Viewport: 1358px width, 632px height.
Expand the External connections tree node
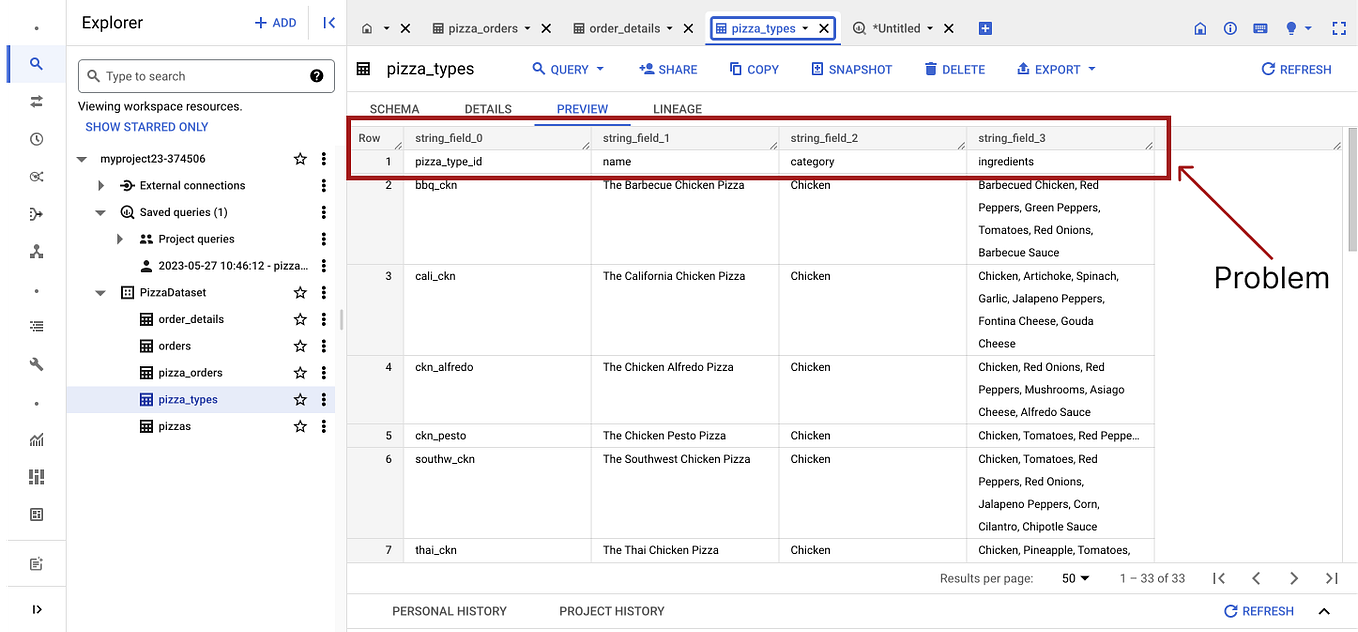[x=99, y=185]
